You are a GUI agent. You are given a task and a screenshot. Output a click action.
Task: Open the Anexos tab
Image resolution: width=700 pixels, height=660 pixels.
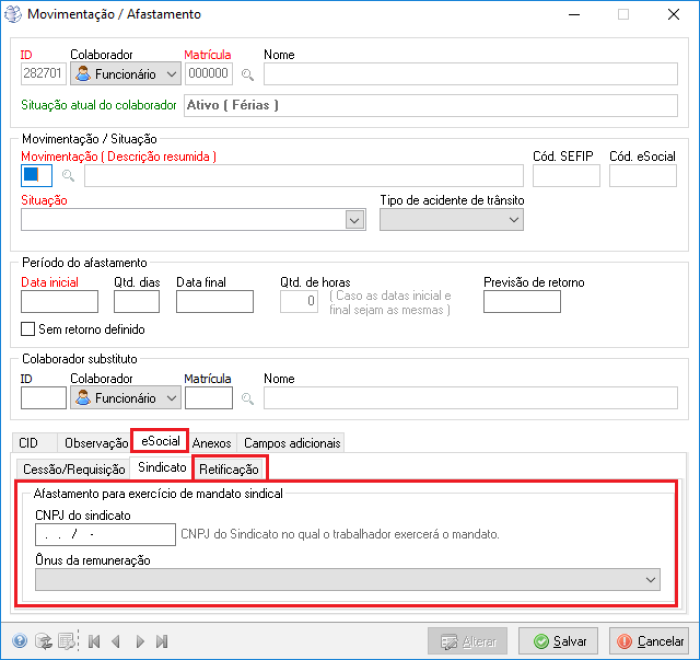tap(212, 443)
